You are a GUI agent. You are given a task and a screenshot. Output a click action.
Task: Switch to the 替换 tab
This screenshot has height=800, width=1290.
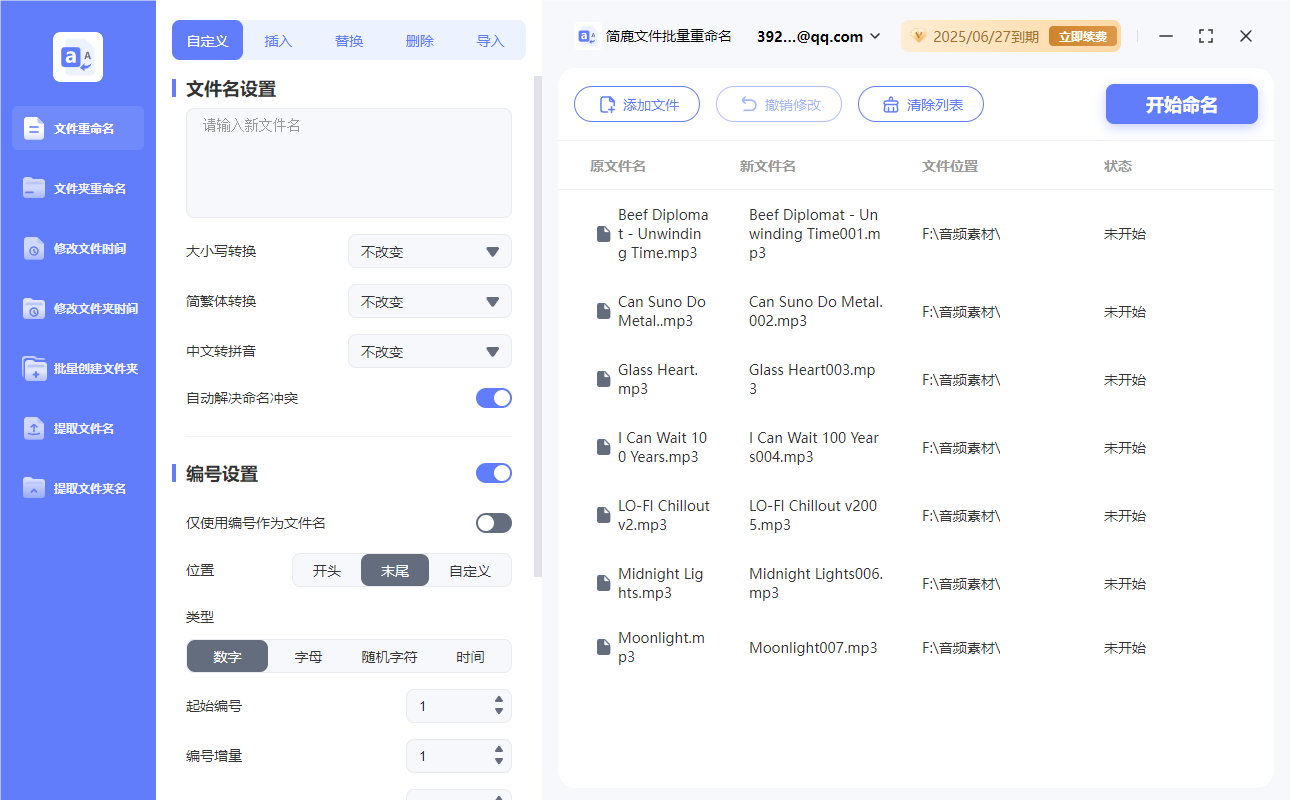coord(349,40)
